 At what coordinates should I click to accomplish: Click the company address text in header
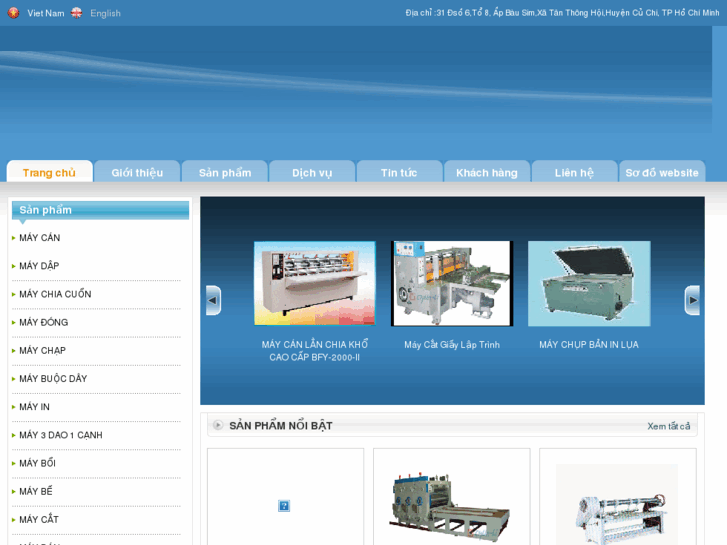[562, 13]
